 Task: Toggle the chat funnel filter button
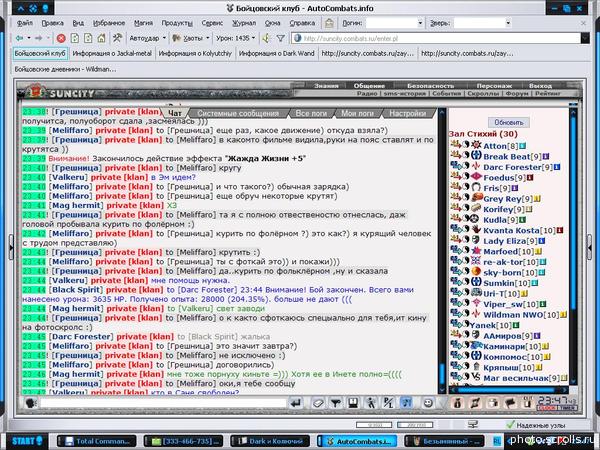click(336, 403)
